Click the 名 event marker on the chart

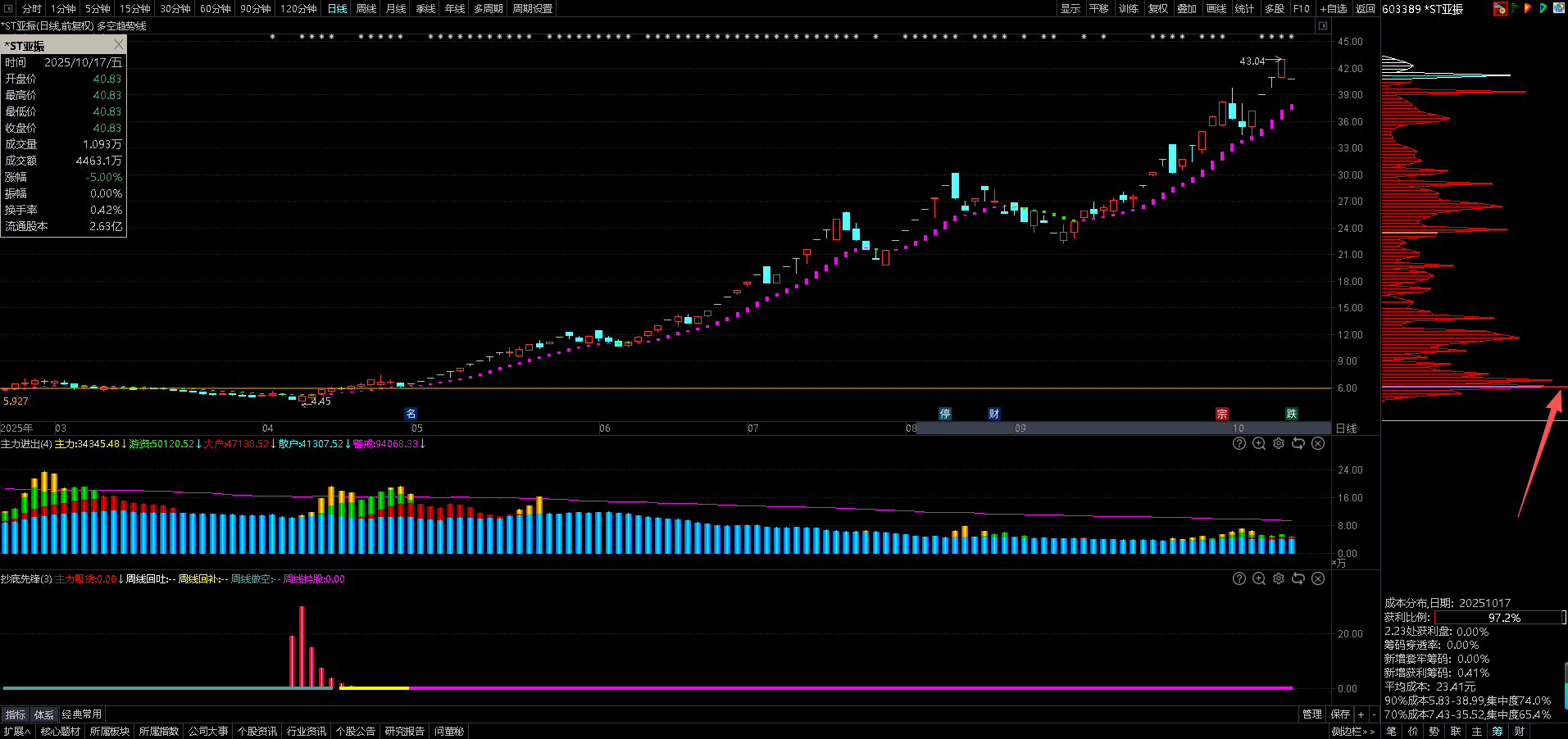pos(411,414)
